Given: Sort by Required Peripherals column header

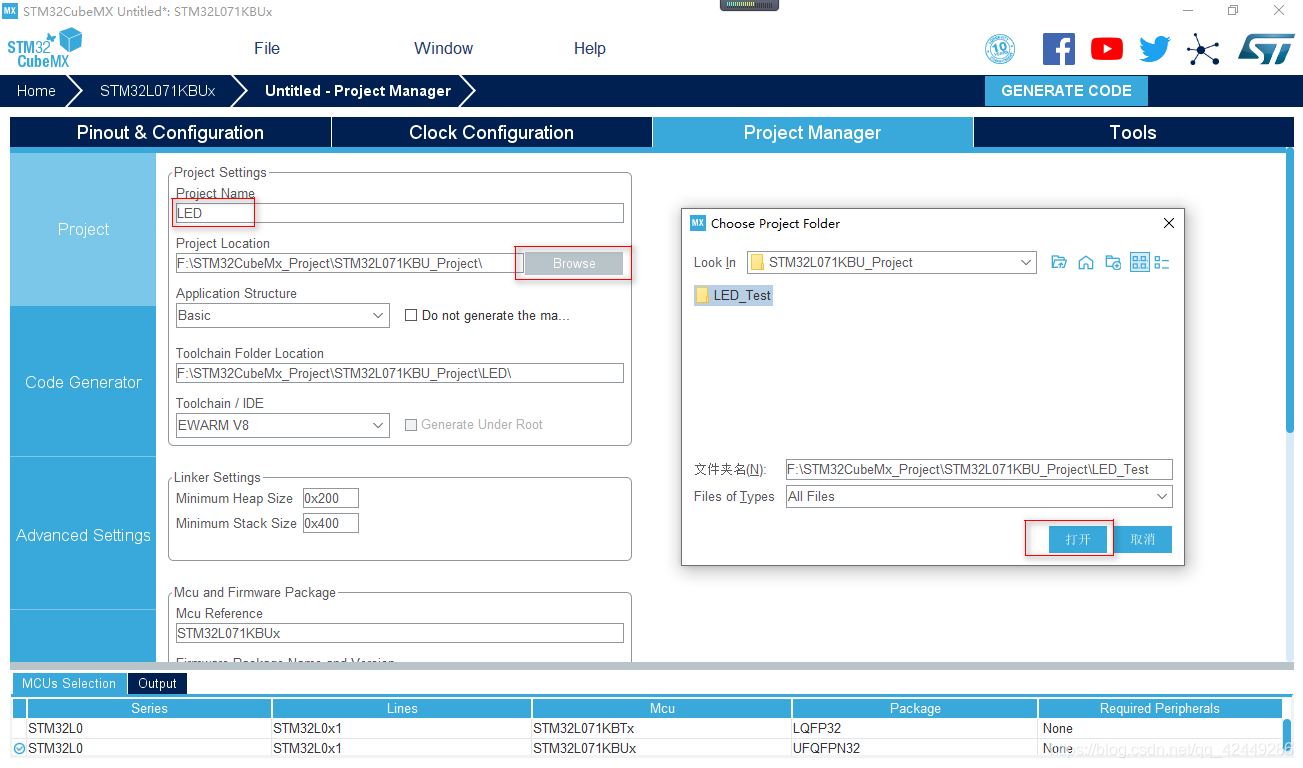Looking at the screenshot, I should [x=1160, y=708].
